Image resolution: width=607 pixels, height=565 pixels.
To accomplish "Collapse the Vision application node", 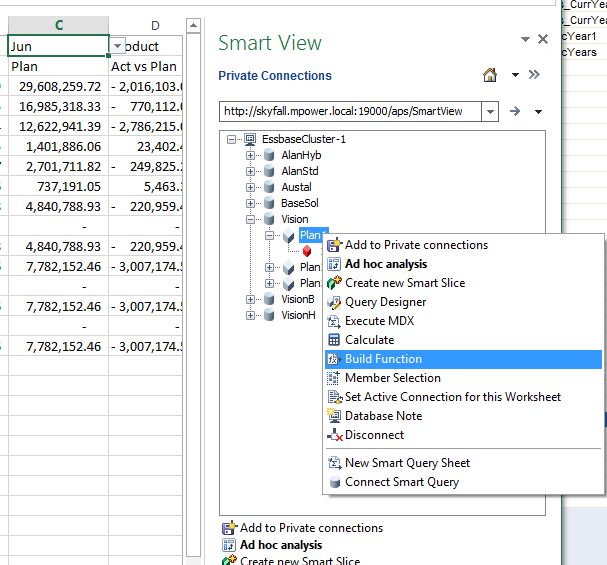I will 250,219.
